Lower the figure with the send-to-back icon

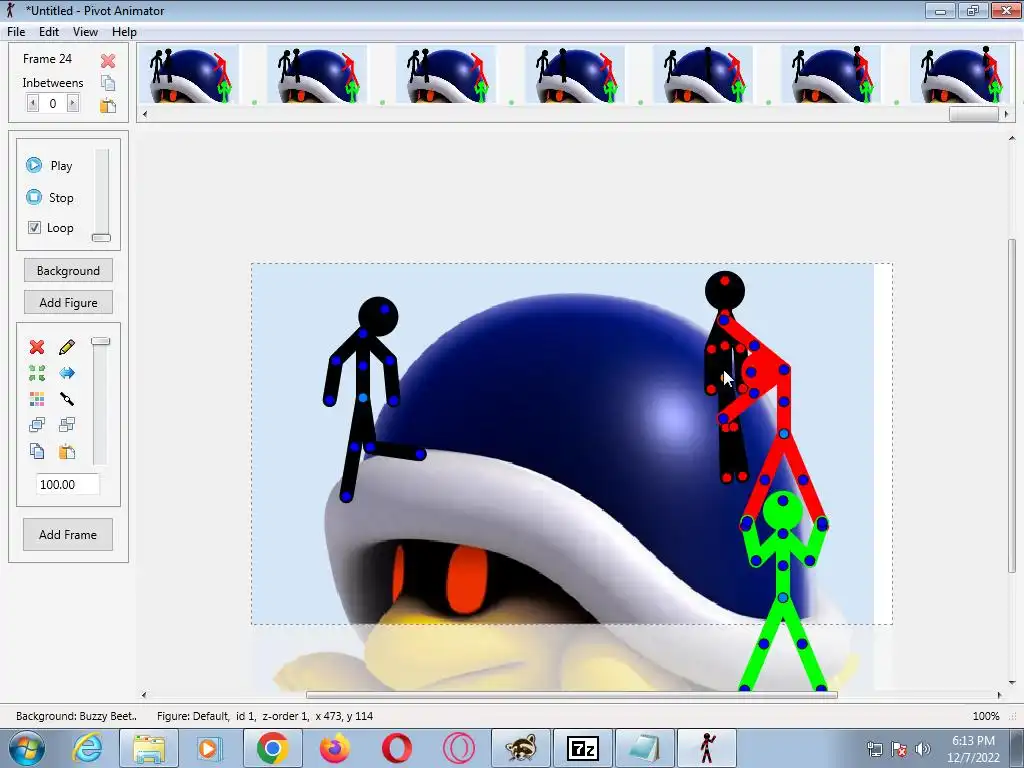click(x=67, y=424)
